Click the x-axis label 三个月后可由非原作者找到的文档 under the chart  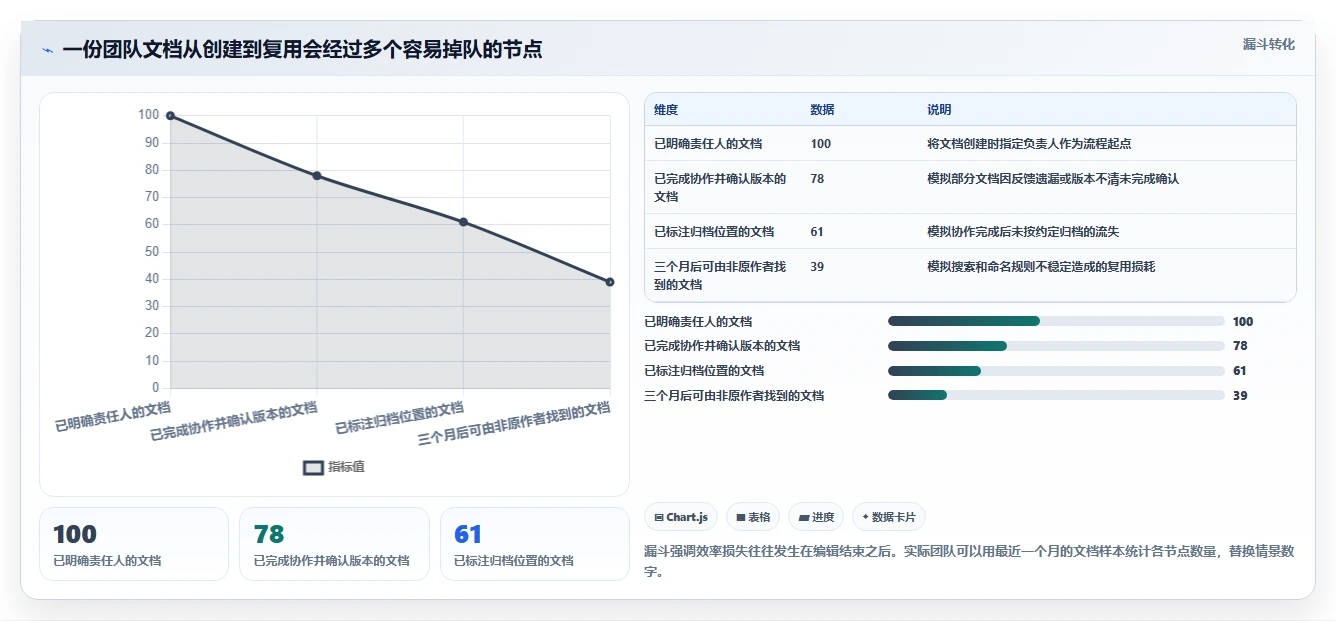point(514,423)
